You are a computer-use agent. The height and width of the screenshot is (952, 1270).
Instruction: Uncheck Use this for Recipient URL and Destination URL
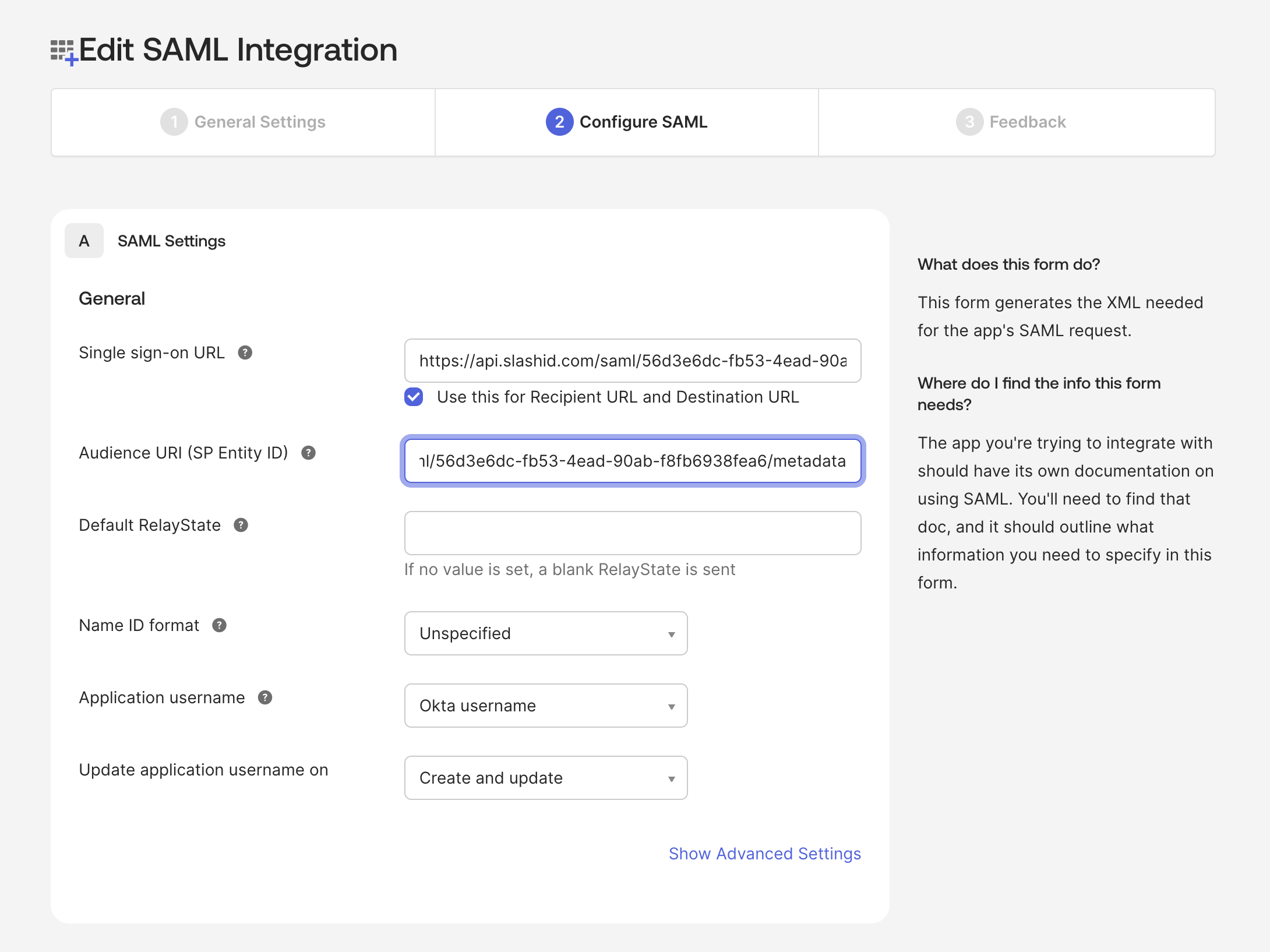coord(413,397)
